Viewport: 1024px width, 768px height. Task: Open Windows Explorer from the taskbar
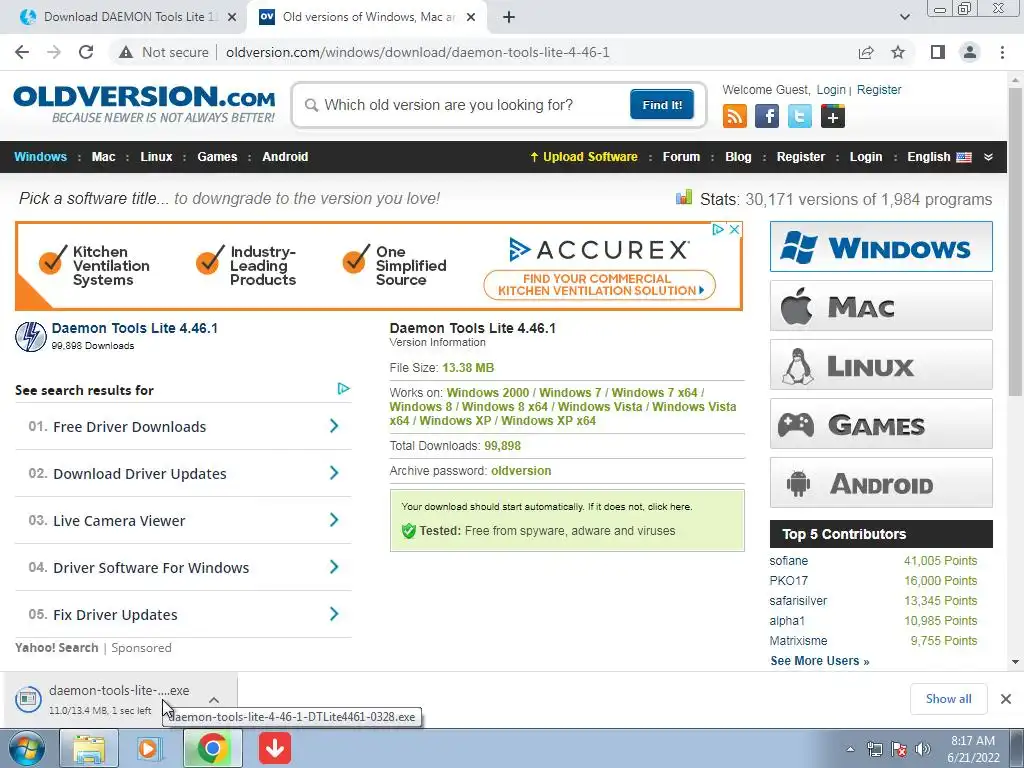pos(89,748)
